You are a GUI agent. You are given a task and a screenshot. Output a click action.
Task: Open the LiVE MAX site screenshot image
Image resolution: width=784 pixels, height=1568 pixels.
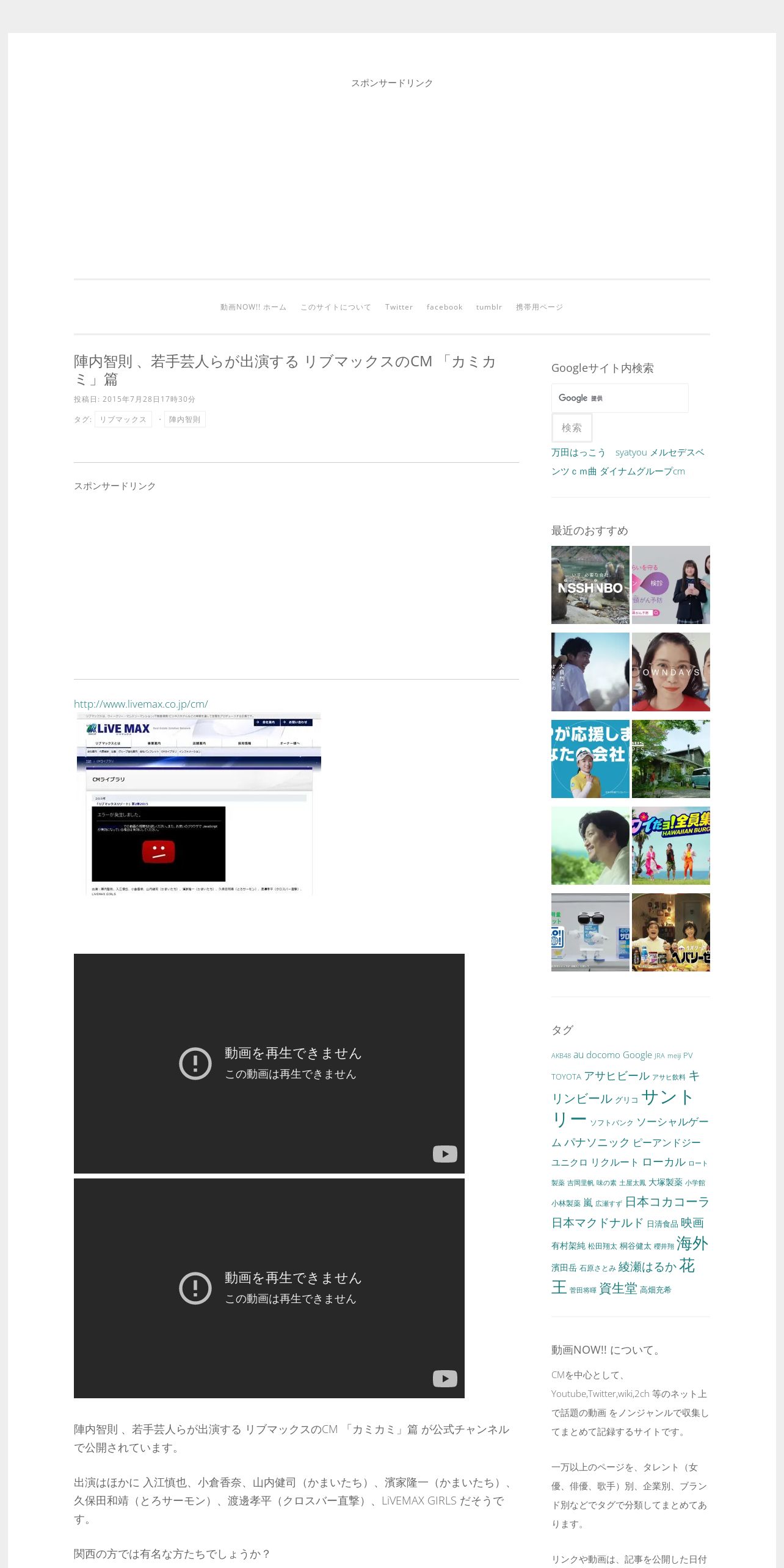(x=199, y=804)
